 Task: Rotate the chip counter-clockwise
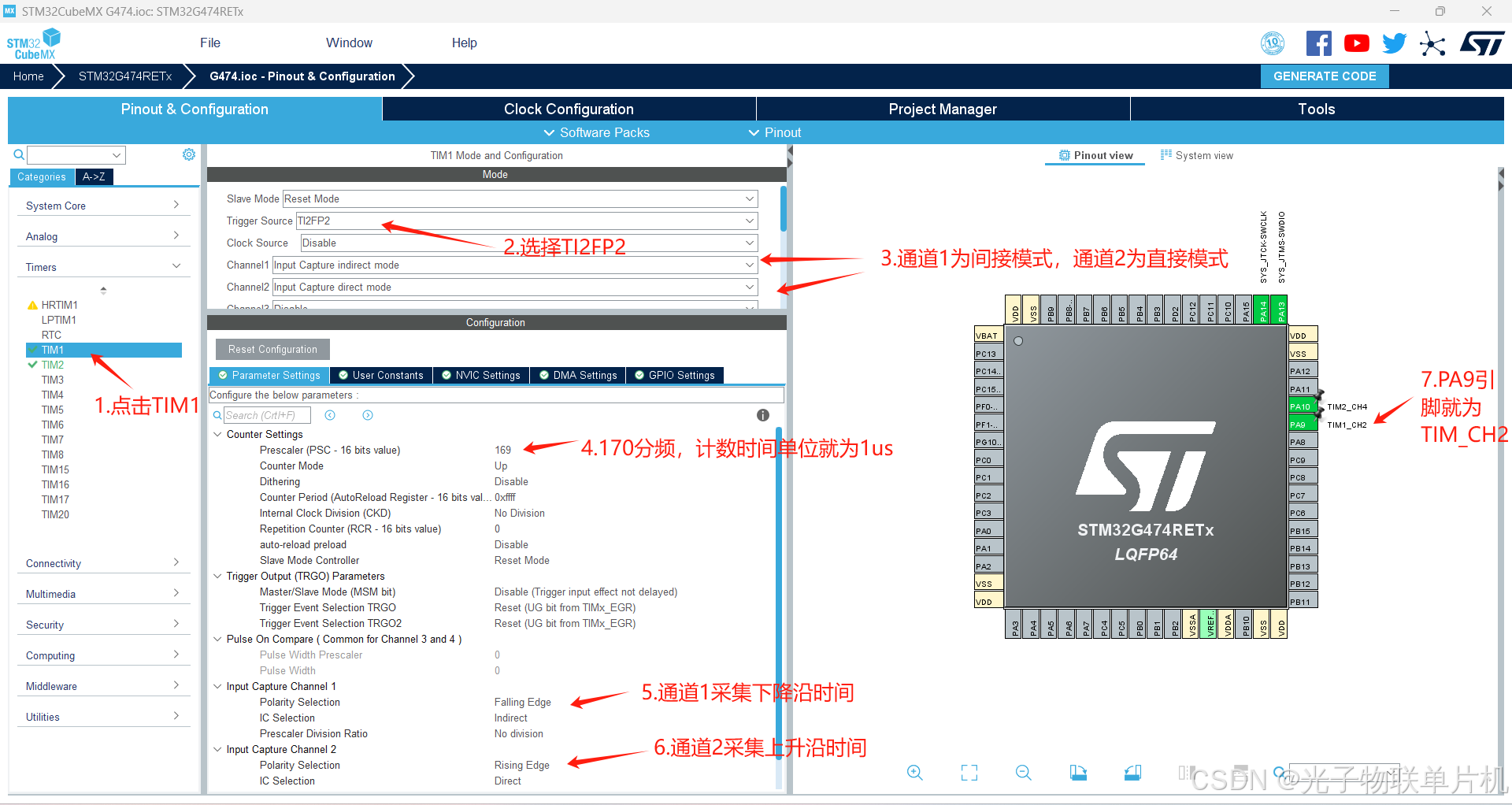[1132, 773]
